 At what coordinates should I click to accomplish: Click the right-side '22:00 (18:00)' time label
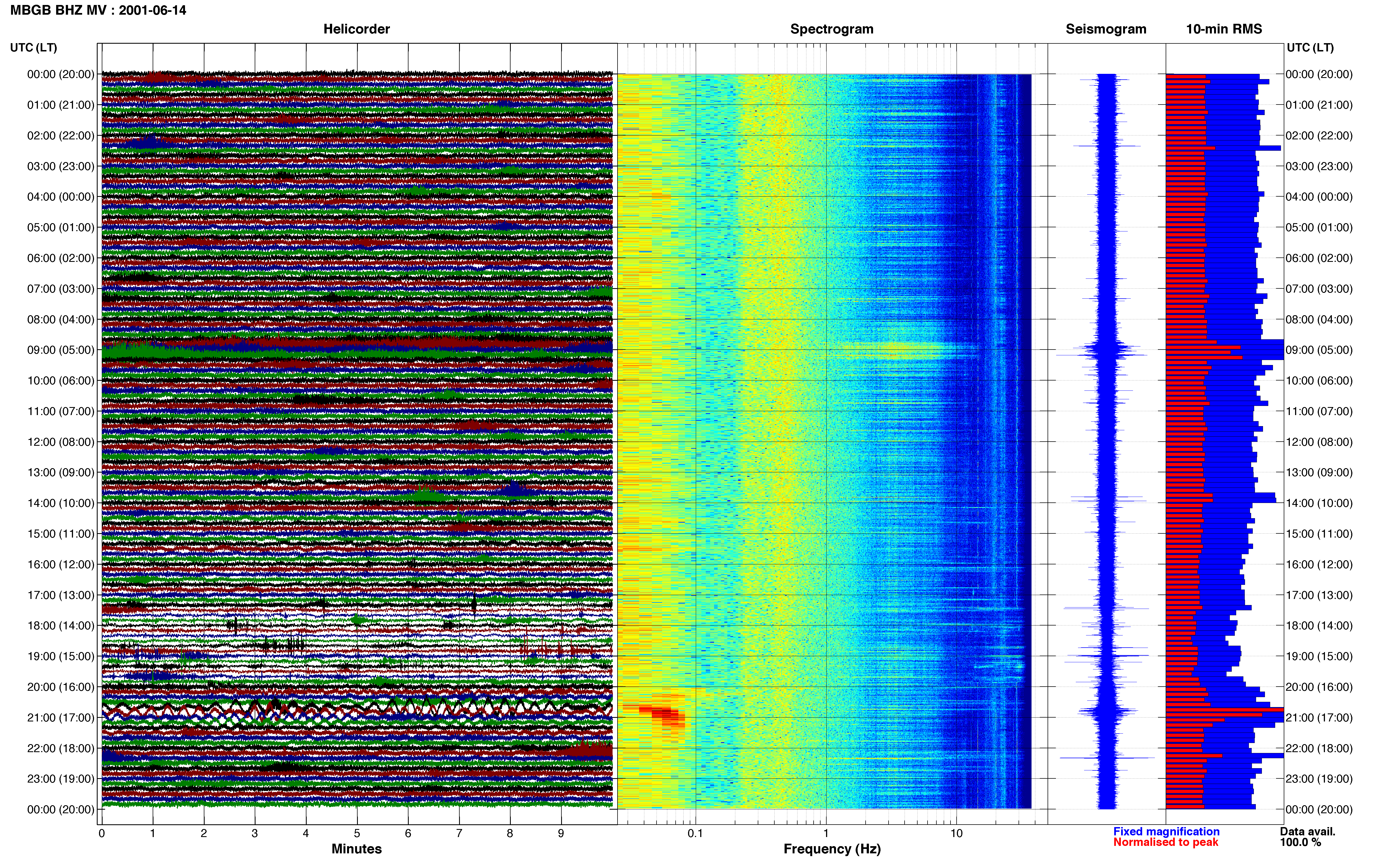point(1319,748)
